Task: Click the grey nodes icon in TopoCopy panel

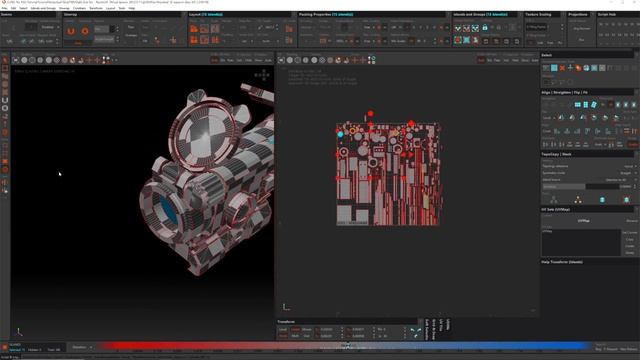Action: pyautogui.click(x=554, y=200)
